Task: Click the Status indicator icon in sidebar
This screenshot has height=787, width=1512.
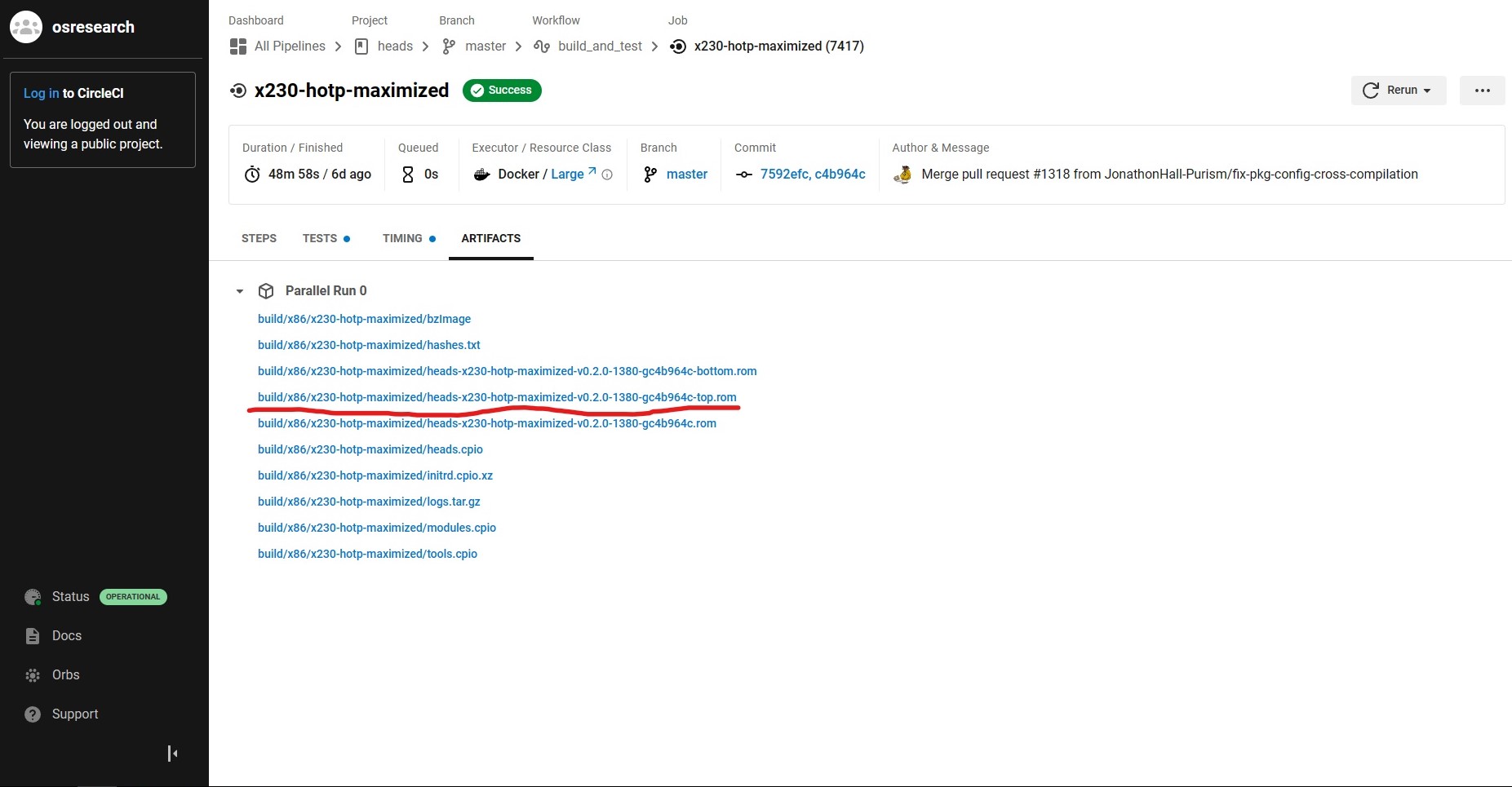Action: pos(33,597)
